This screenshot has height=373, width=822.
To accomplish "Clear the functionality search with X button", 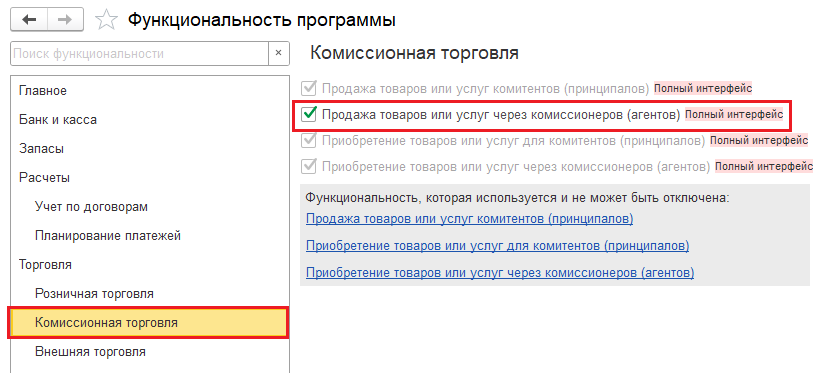I will click(278, 53).
